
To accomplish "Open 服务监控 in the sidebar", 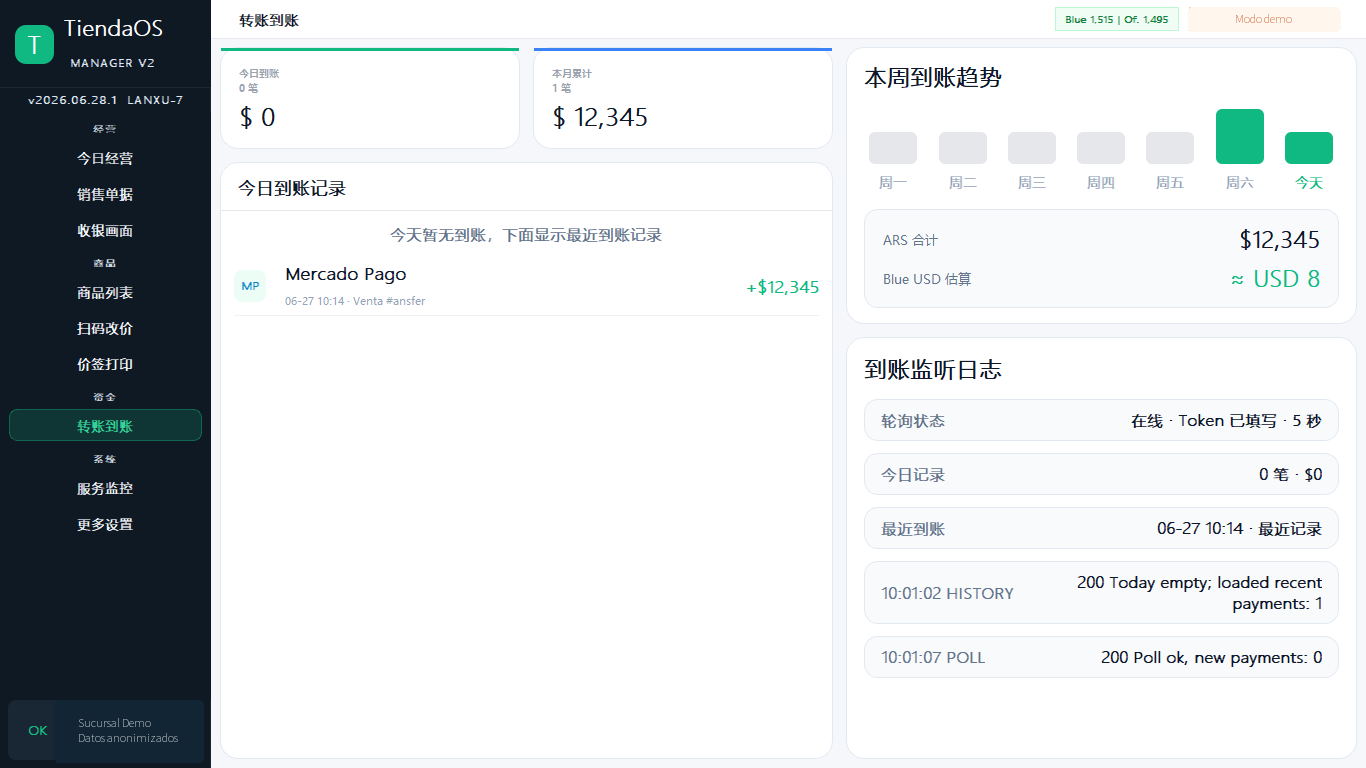I will pyautogui.click(x=105, y=488).
